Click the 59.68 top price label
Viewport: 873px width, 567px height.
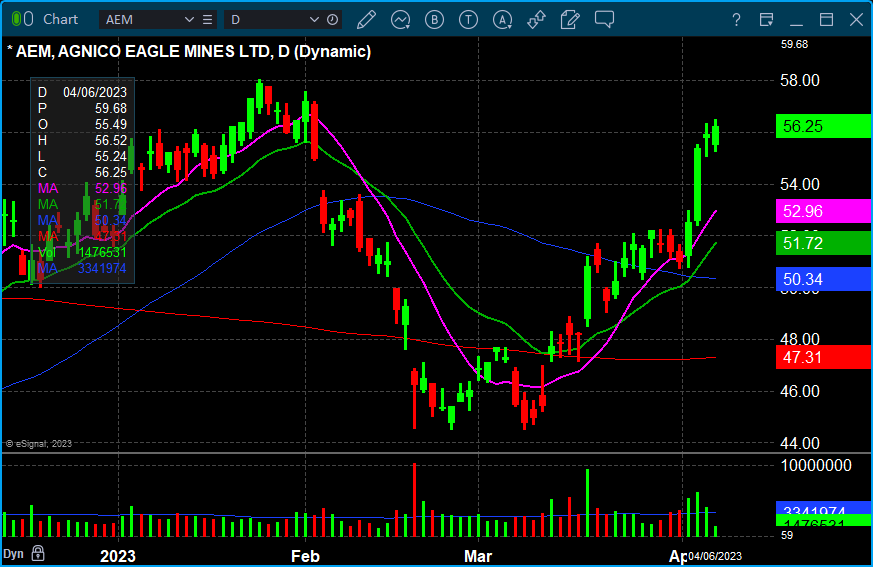794,44
